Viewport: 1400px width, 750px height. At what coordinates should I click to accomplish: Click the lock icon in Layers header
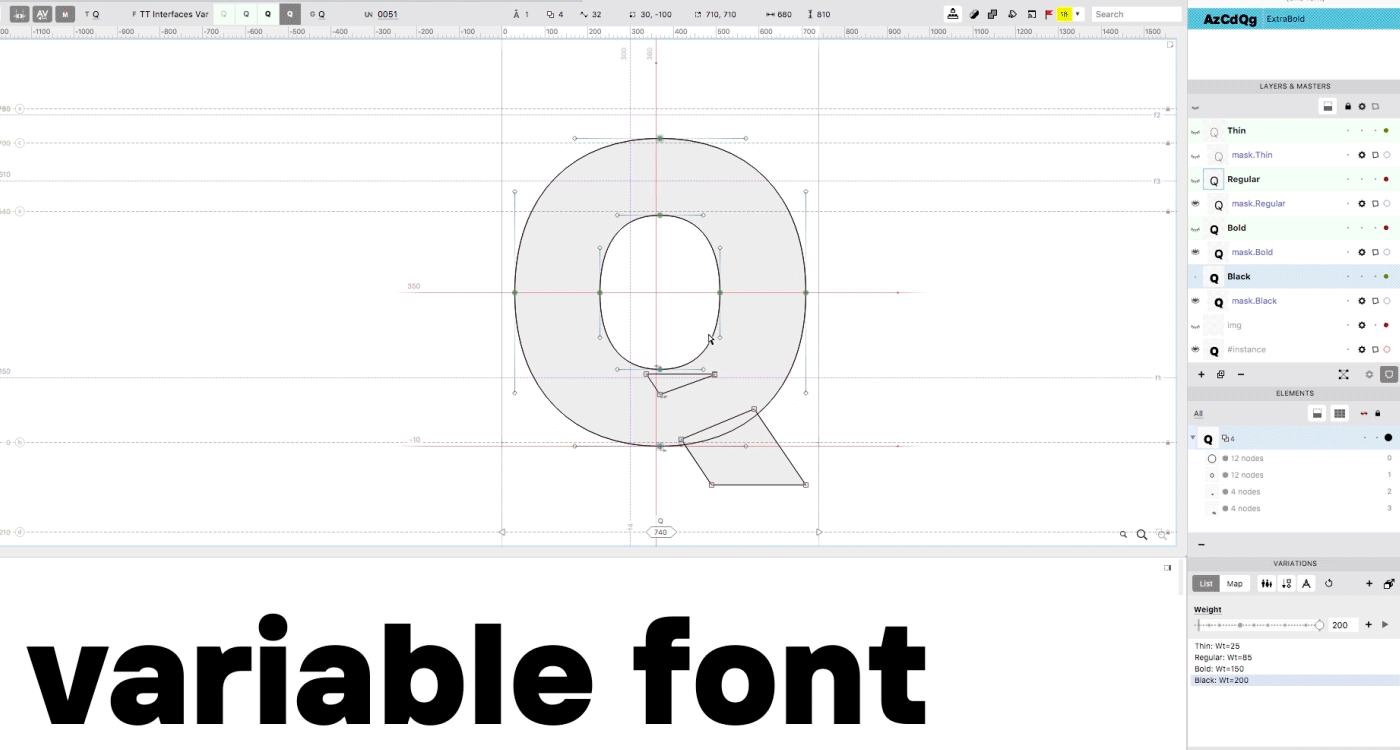point(1347,106)
